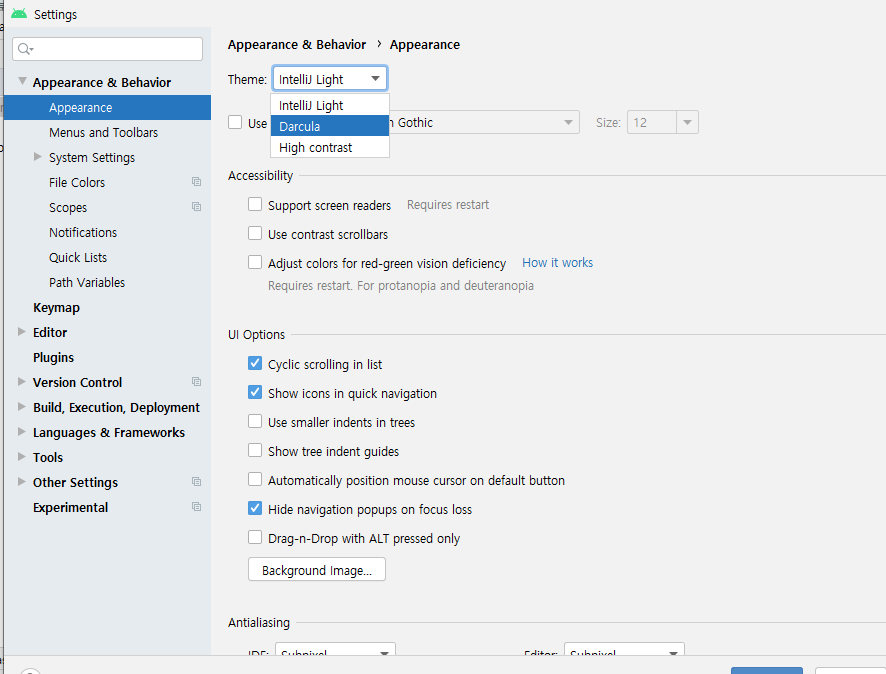This screenshot has height=674, width=886.
Task: Open the How it works link
Action: coord(557,263)
